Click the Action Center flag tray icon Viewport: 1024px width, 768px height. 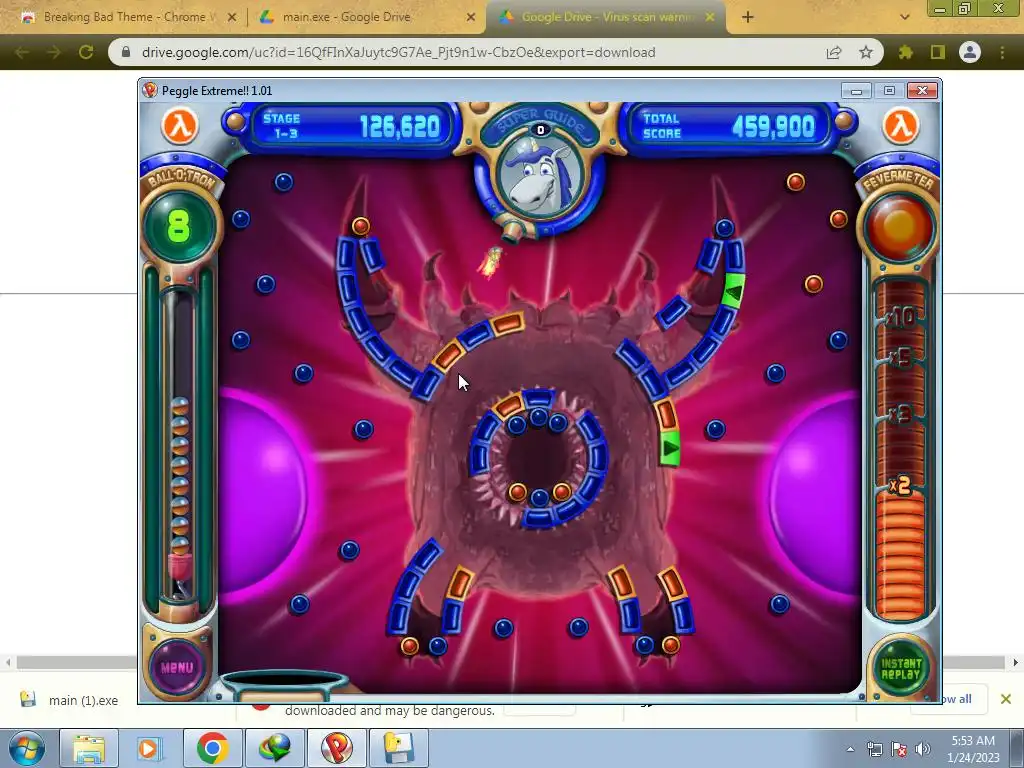click(x=899, y=749)
